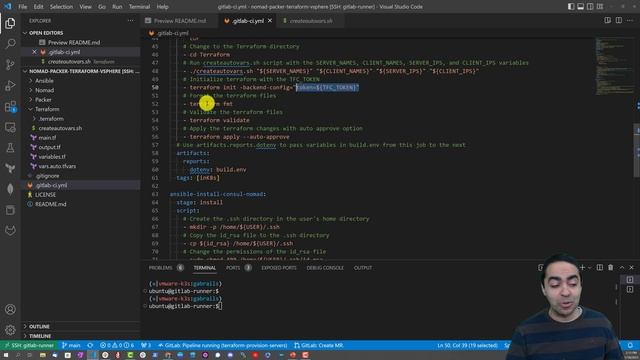This screenshot has height=360, width=640.
Task: Click the main branch status item
Action: (x=71, y=345)
